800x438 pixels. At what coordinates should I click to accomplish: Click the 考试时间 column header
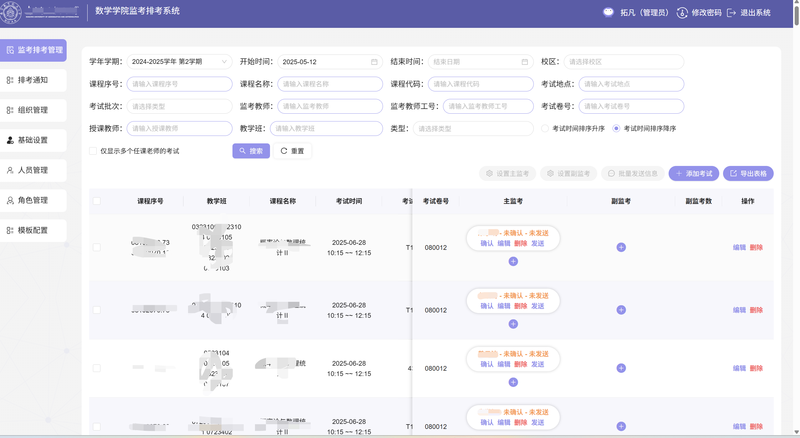[x=349, y=201]
